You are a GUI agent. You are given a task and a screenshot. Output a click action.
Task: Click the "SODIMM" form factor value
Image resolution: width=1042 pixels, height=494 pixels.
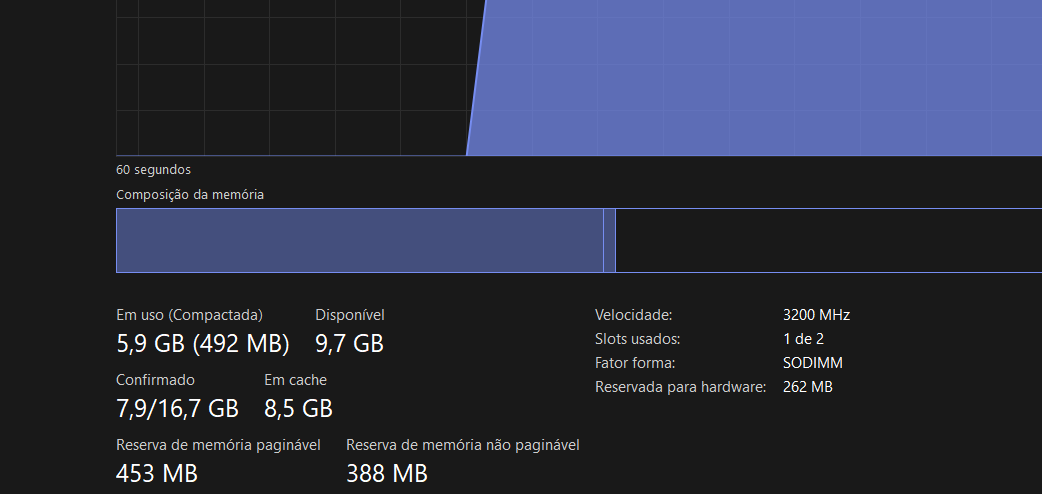[x=812, y=363]
